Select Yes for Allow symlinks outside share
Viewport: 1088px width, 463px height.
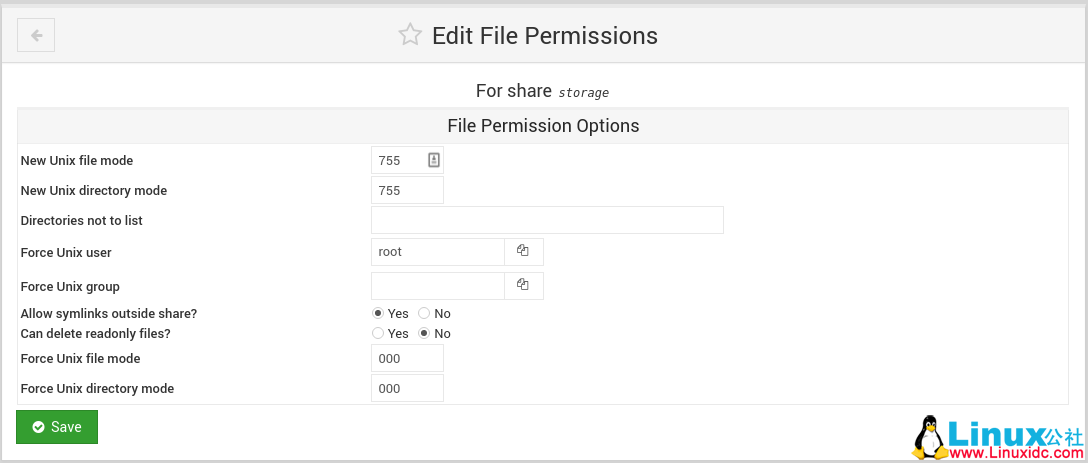378,314
